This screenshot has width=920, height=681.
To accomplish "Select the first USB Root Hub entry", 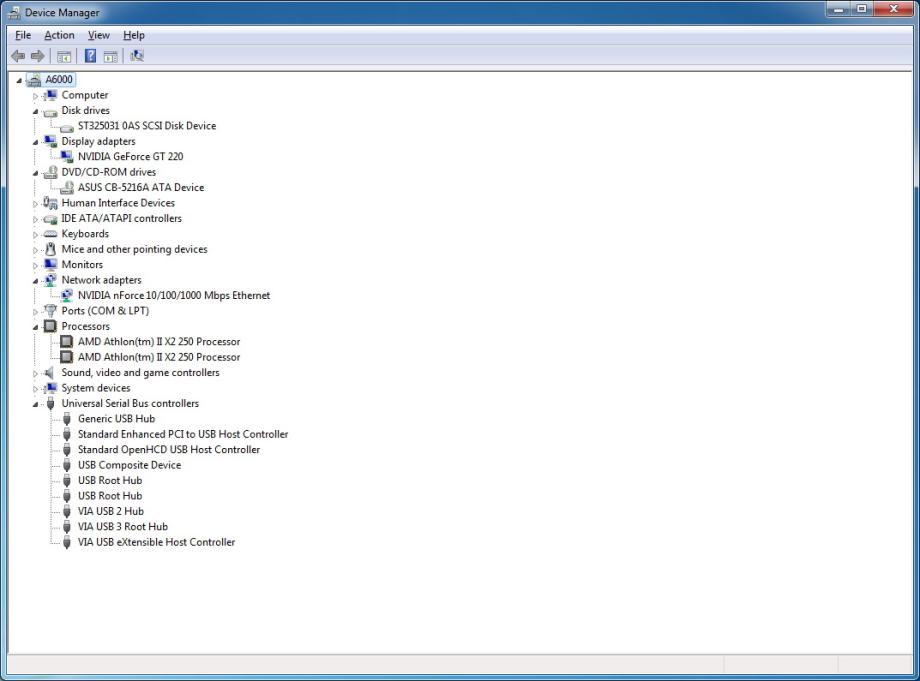I will 110,480.
